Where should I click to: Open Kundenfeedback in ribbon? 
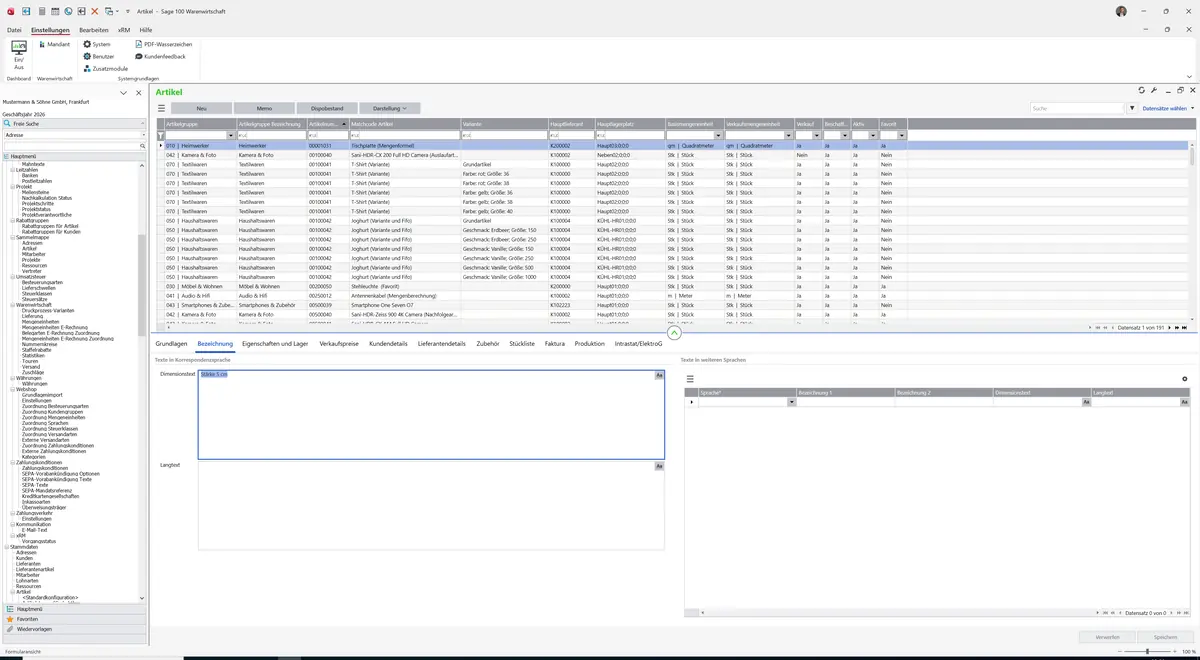coord(160,56)
